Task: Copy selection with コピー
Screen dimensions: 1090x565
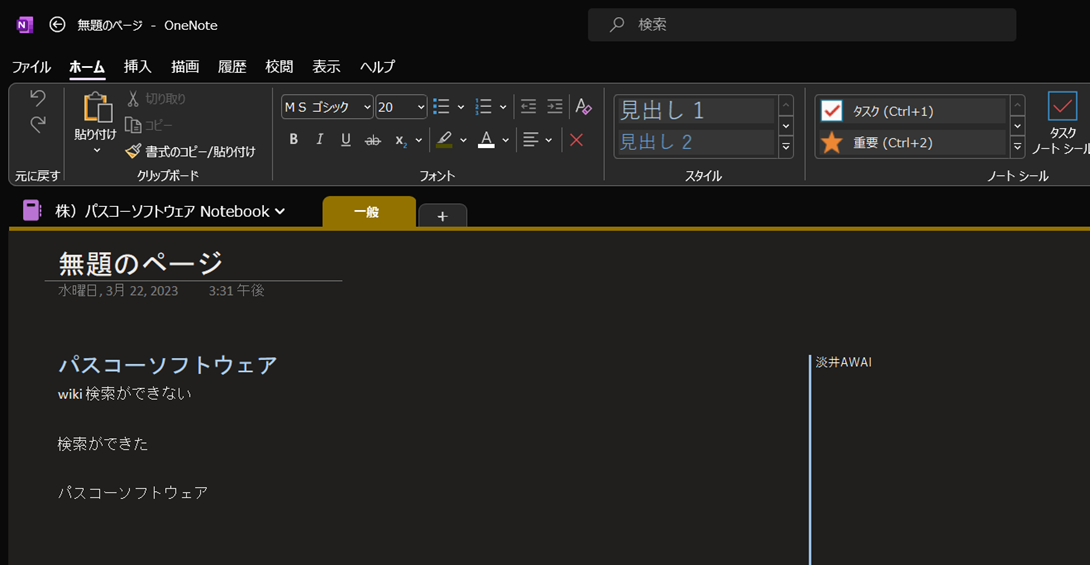Action: coord(149,125)
